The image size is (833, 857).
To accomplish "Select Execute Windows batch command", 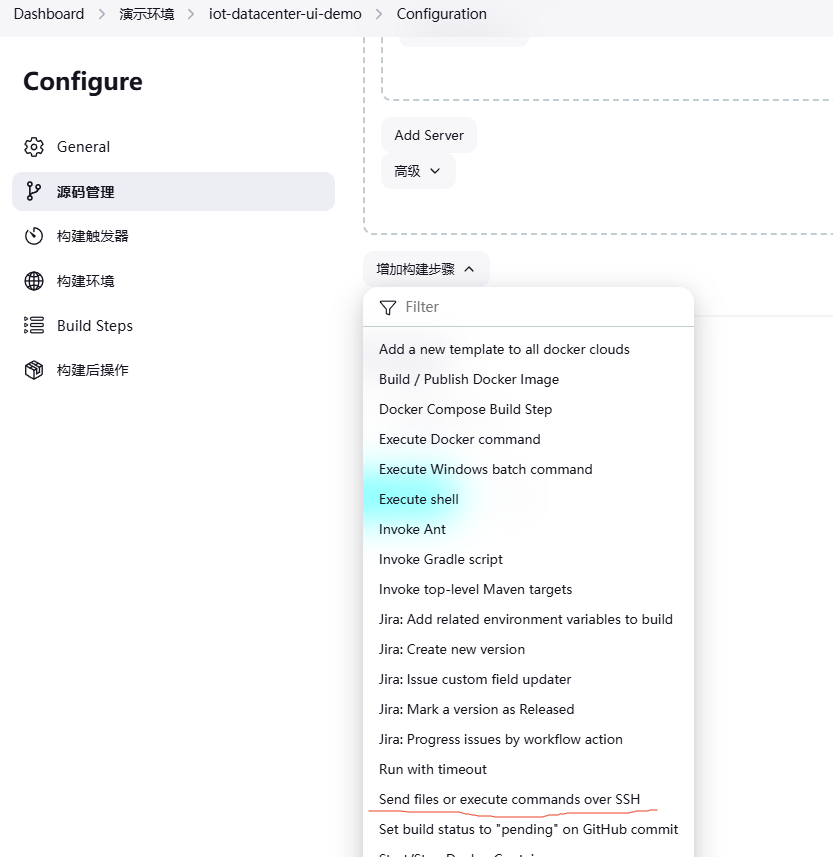I will [x=529, y=469].
